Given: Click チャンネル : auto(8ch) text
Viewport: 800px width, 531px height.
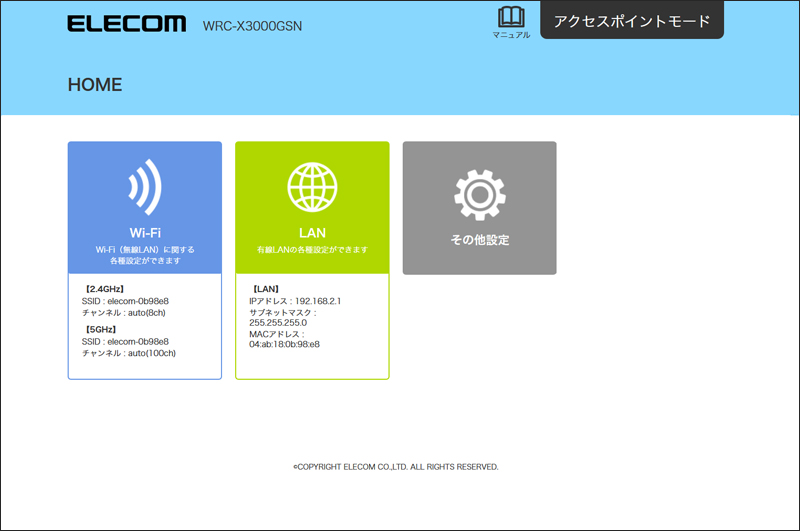Looking at the screenshot, I should (x=124, y=313).
